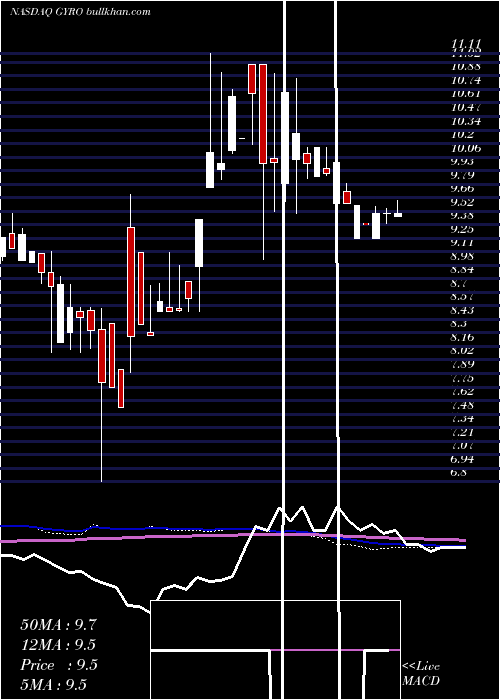
Task: Click the 50MA : 9.7 readout
Action: point(58,625)
